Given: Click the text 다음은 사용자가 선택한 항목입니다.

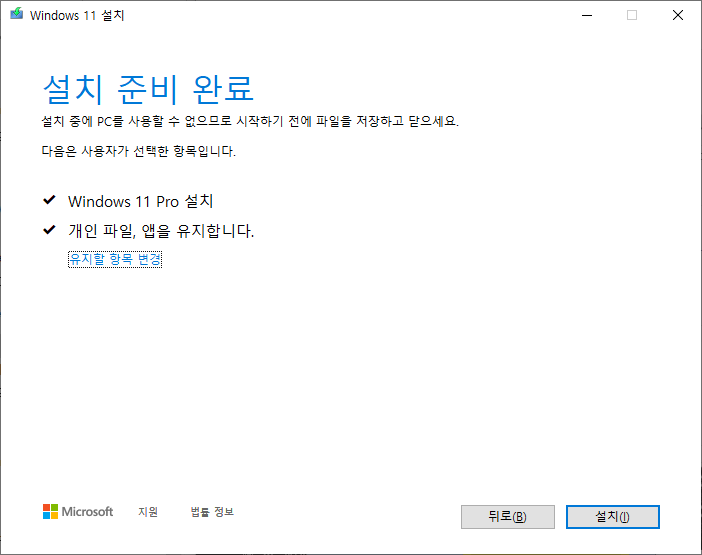Looking at the screenshot, I should 139,151.
